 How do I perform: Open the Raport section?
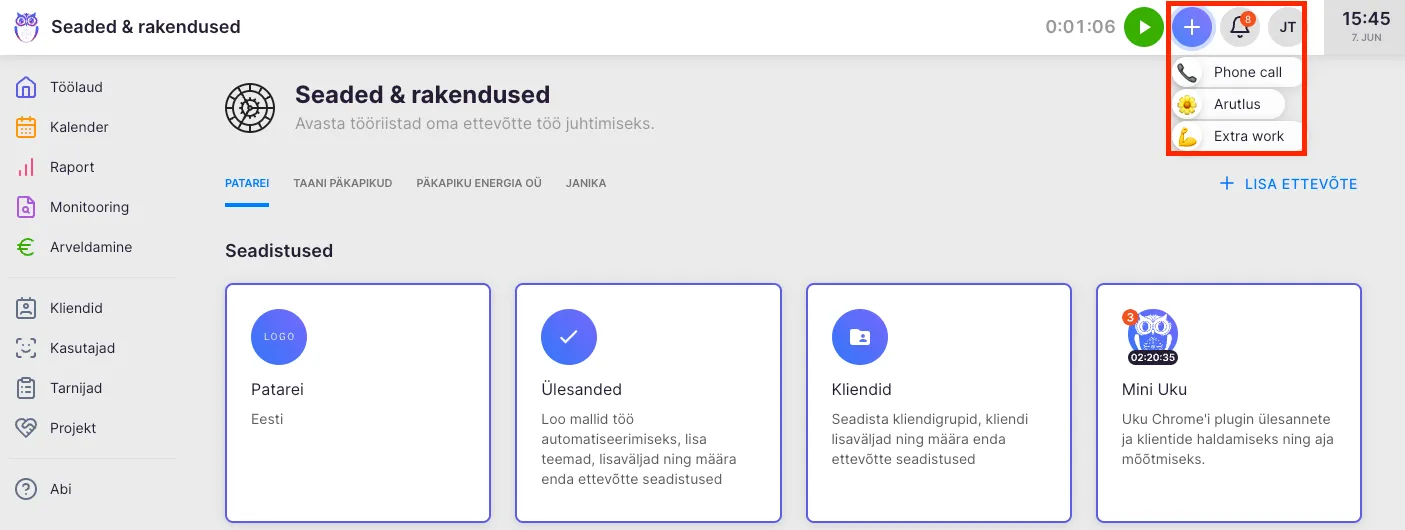point(72,167)
